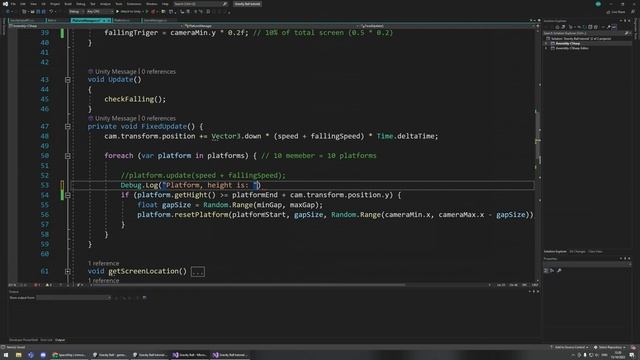Screen dimensions: 640x360
Task: Switch to the Solution Explorer bottom tab
Action: pyautogui.click(x=555, y=251)
